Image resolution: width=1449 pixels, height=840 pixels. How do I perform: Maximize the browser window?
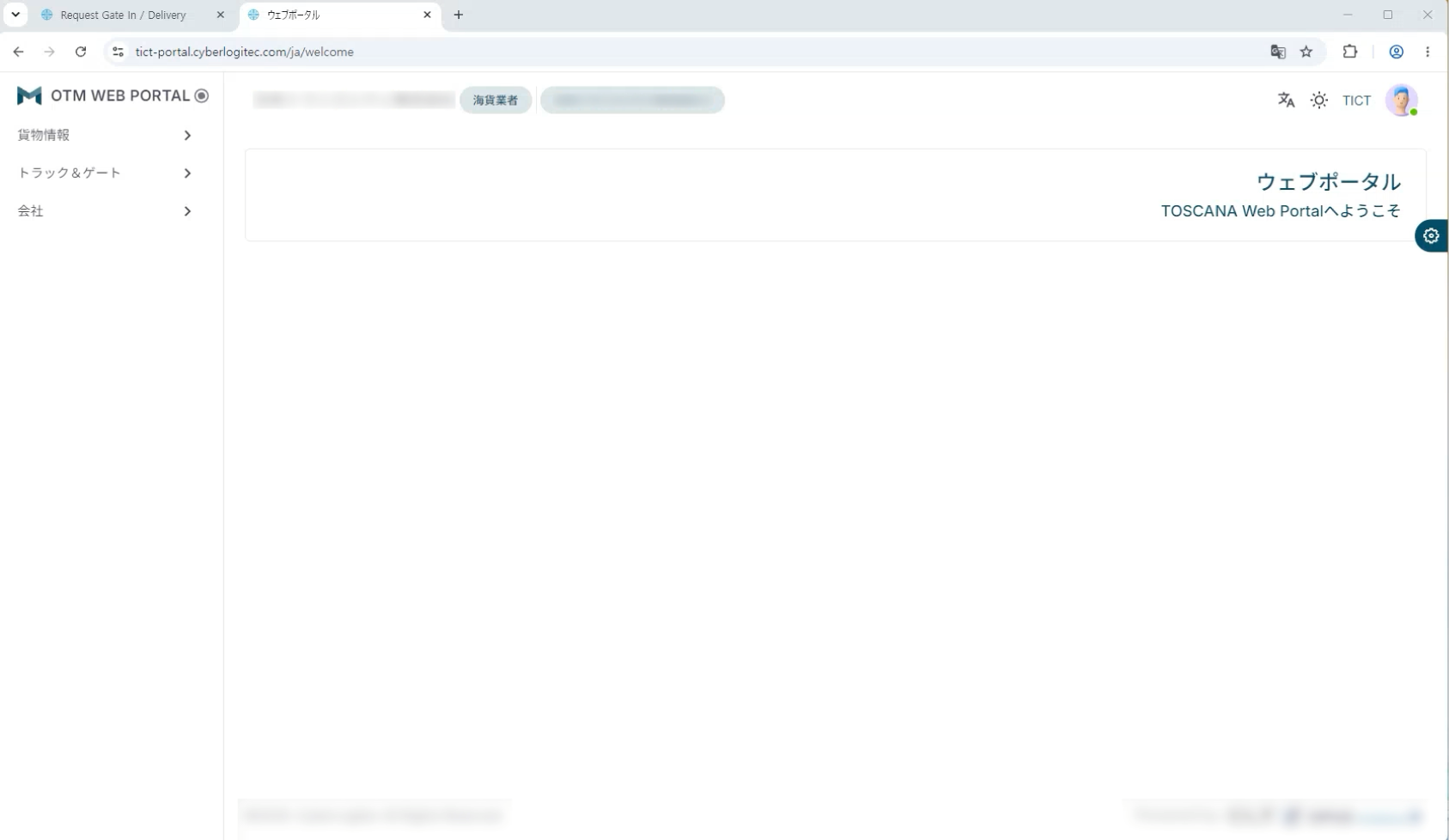point(1388,15)
